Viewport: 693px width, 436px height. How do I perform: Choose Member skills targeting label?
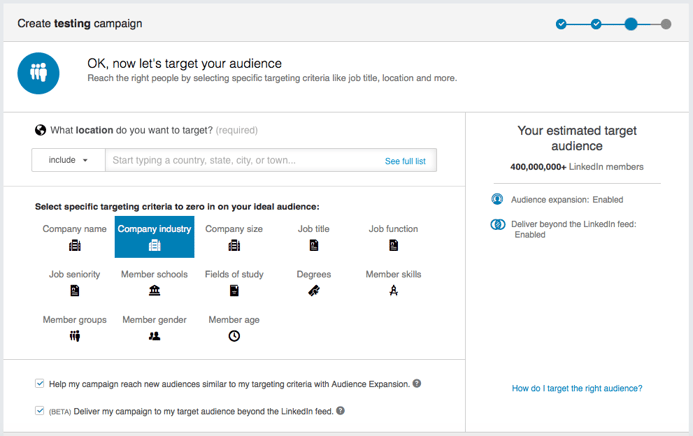coord(393,274)
